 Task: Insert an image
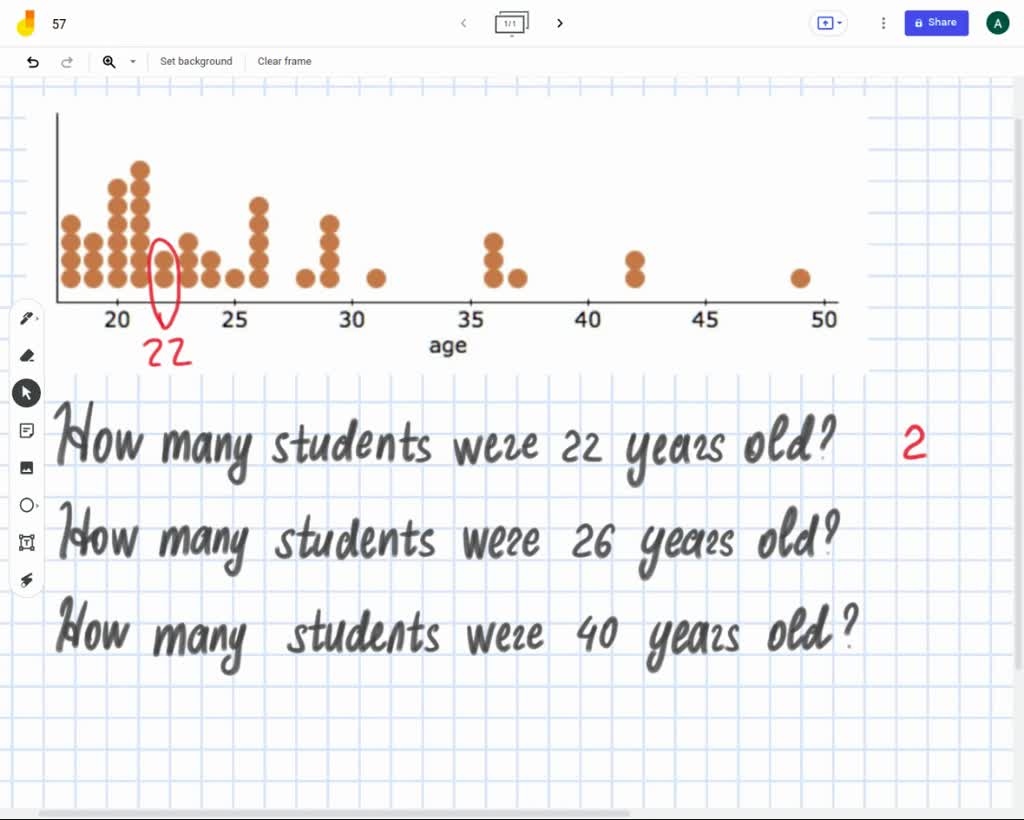click(27, 467)
